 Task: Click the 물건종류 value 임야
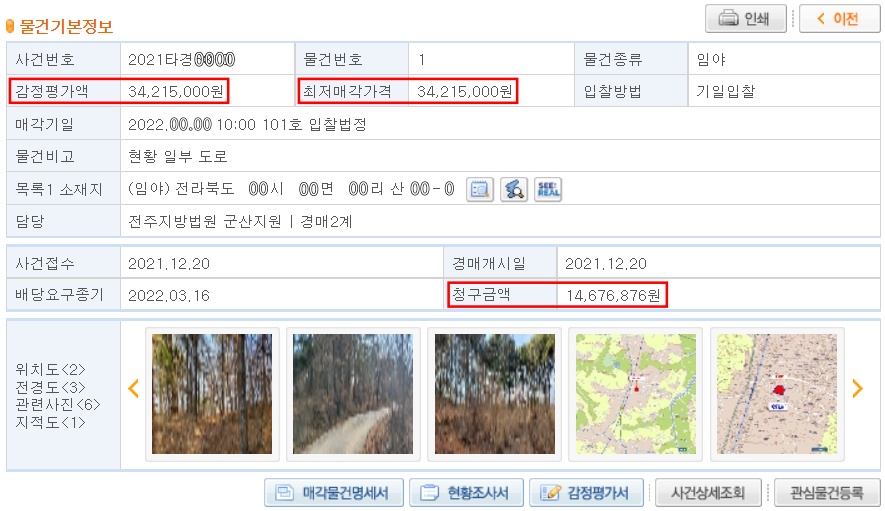[x=711, y=59]
